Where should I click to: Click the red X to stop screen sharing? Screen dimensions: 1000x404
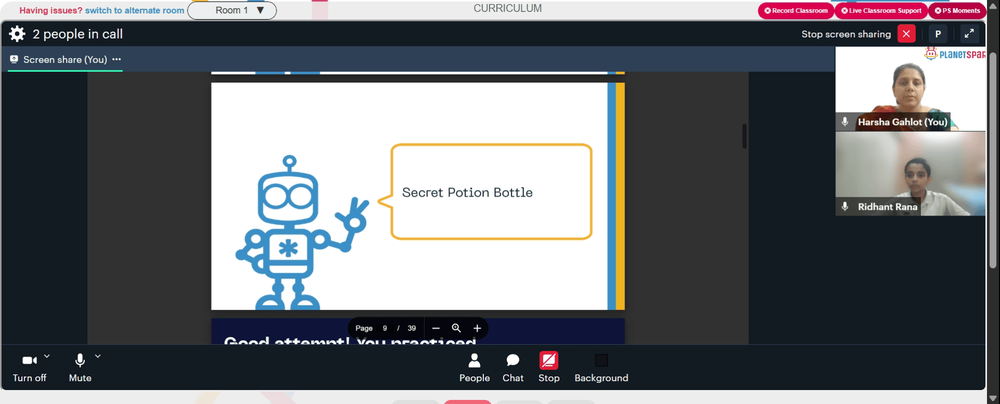point(906,34)
